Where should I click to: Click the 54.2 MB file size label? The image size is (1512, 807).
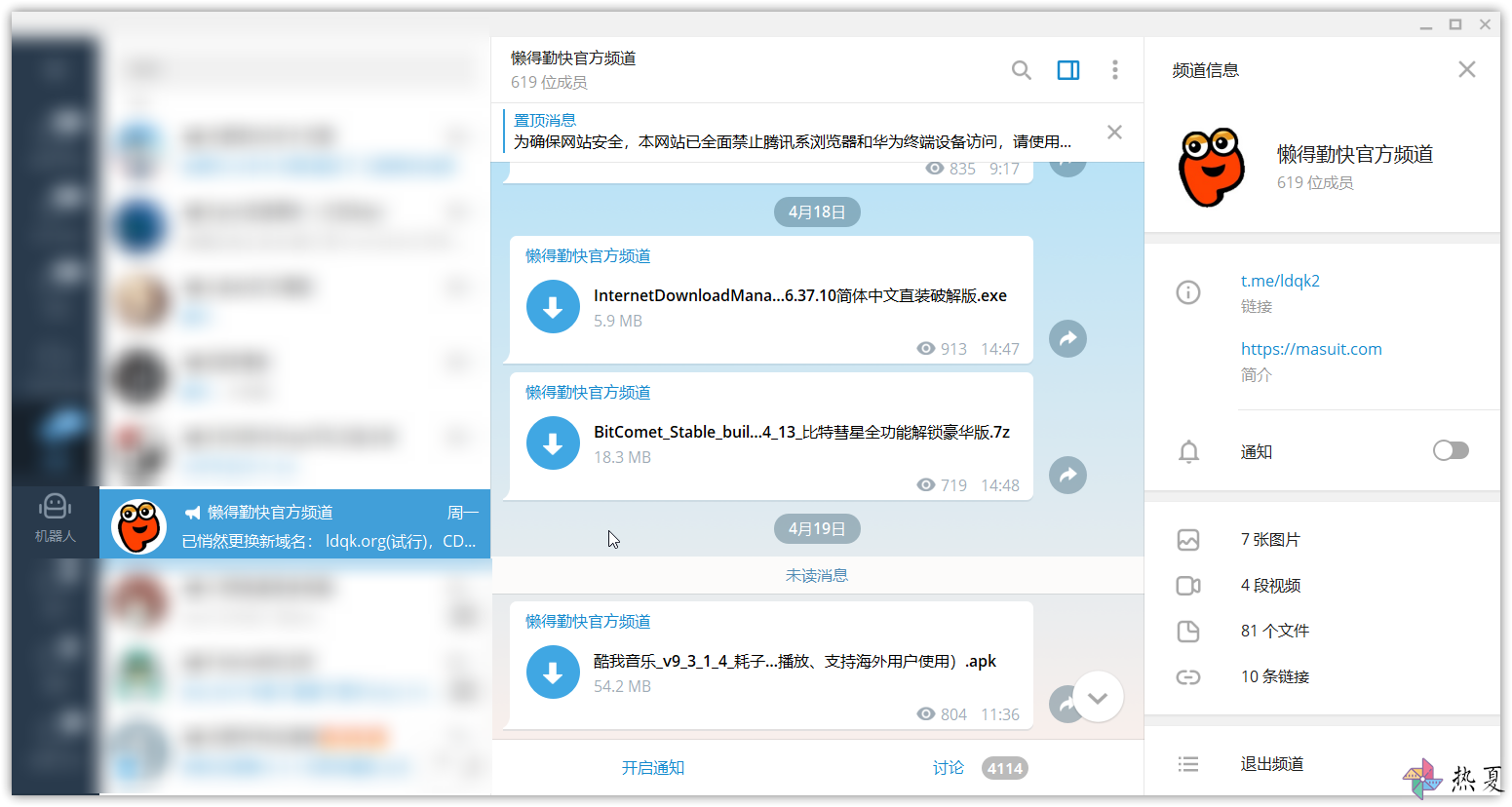[623, 686]
